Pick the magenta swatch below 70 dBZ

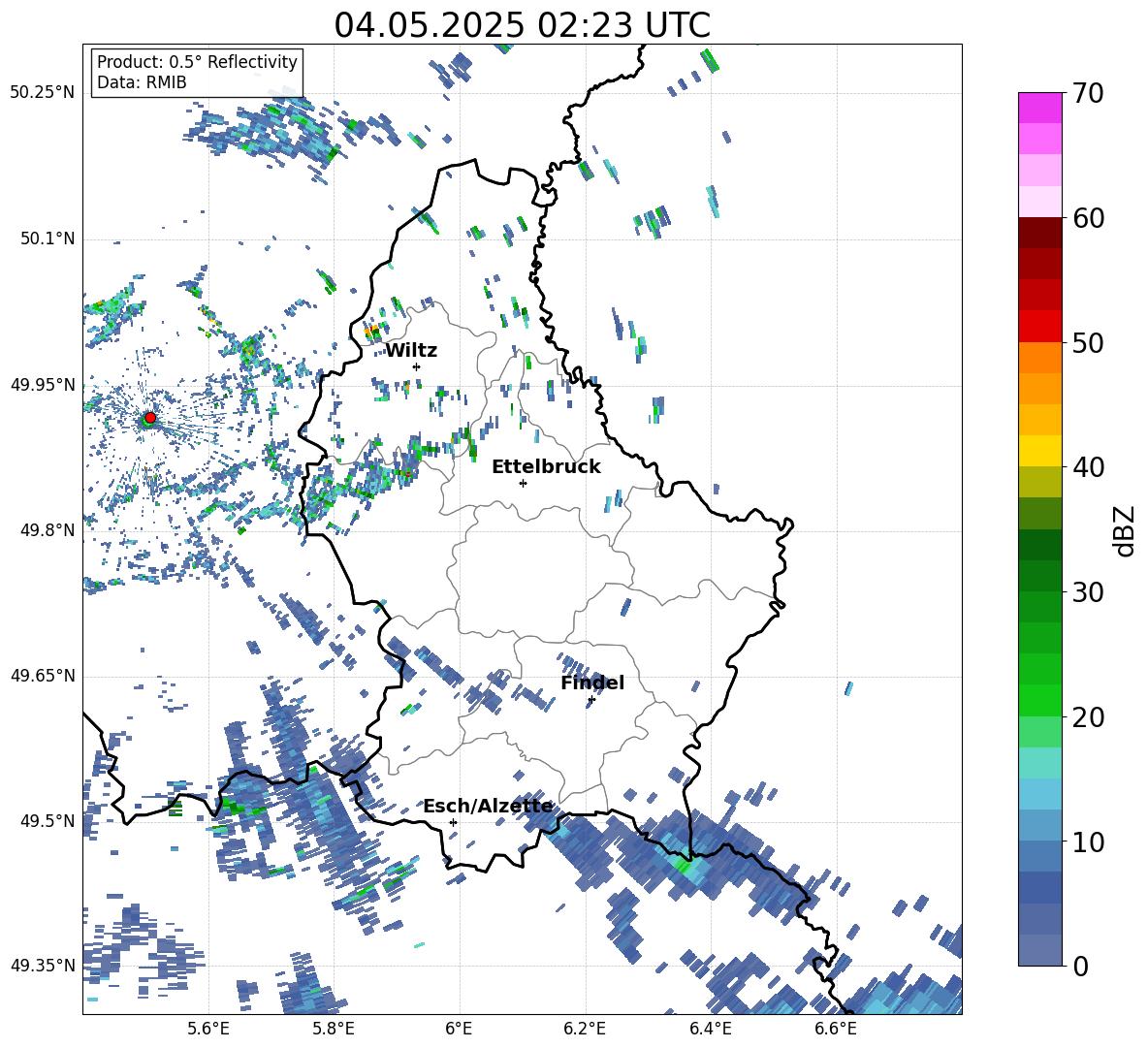1039,108
